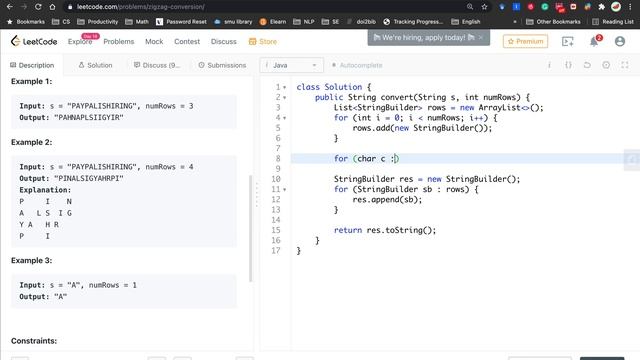Open smu library bookmark
Image resolution: width=640 pixels, height=360 pixels.
[233, 22]
